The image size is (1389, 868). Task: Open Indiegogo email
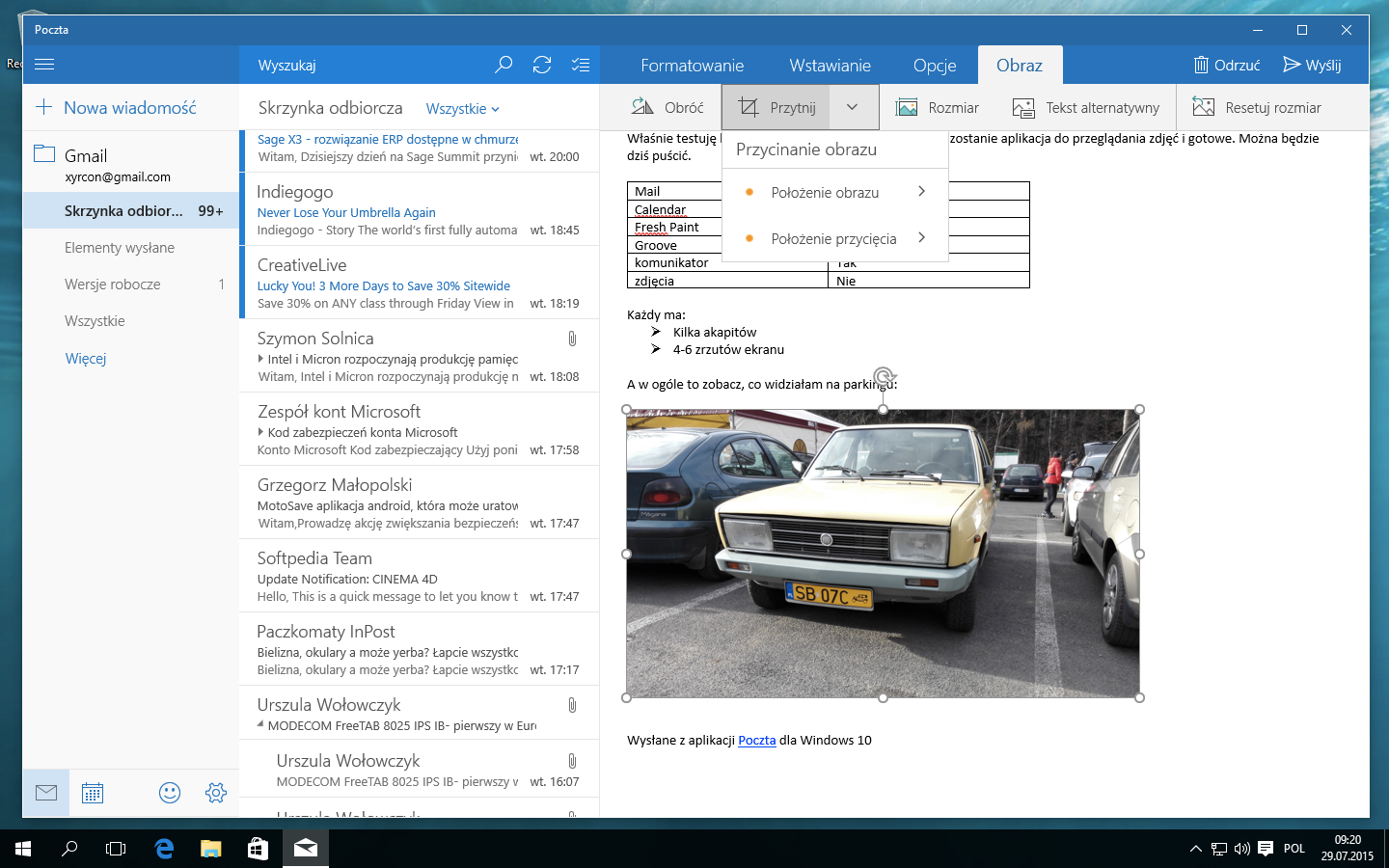click(420, 209)
